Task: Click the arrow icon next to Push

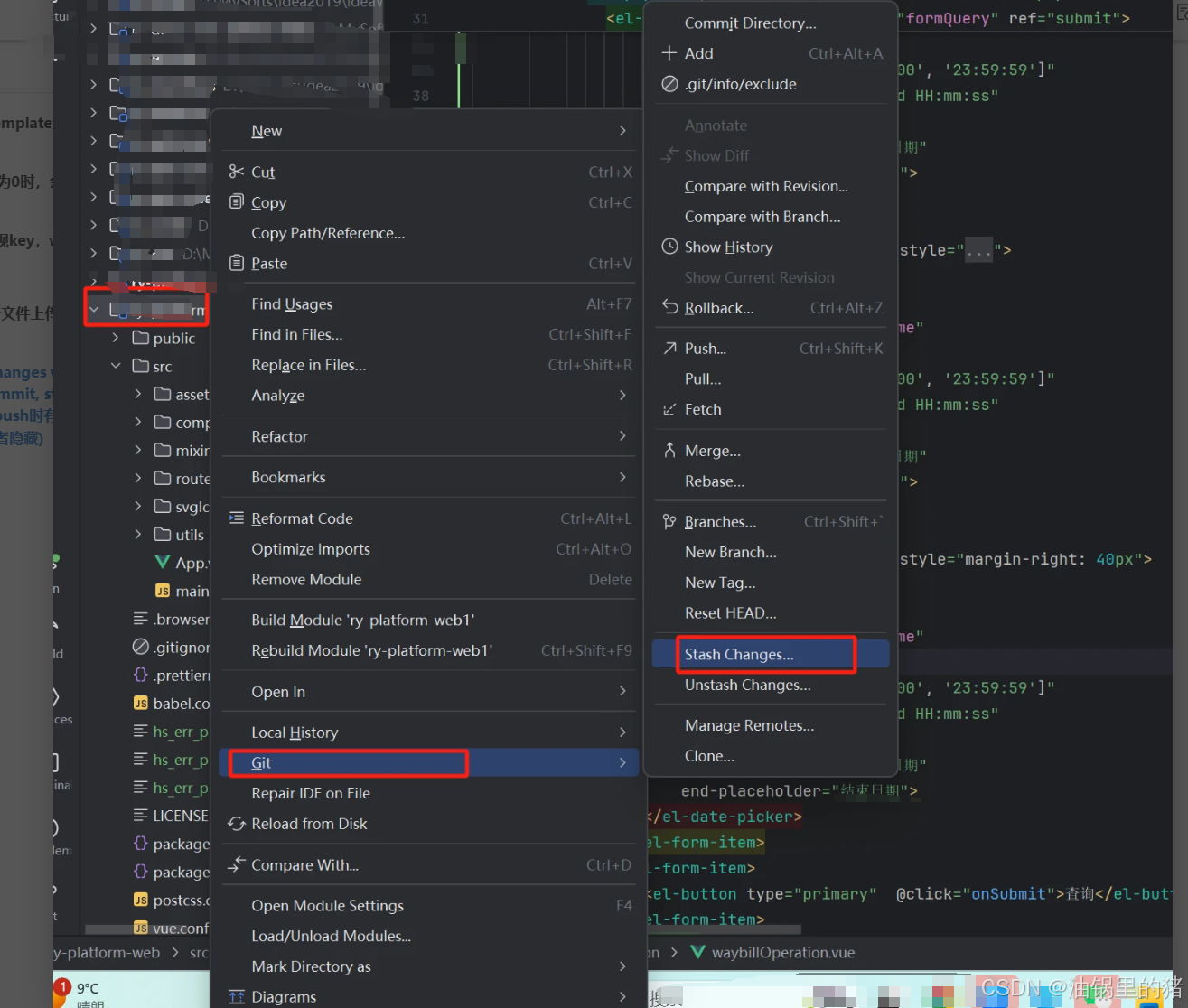Action: point(669,348)
